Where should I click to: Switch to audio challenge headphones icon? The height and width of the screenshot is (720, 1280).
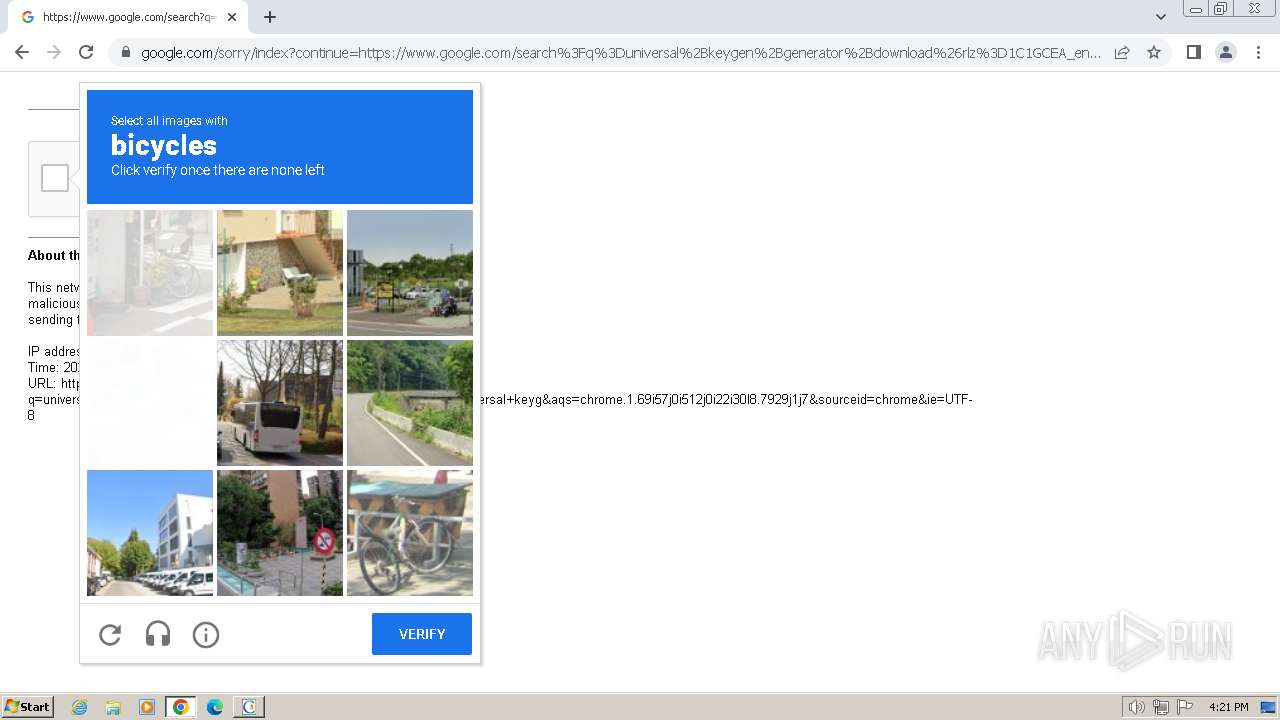click(x=158, y=634)
